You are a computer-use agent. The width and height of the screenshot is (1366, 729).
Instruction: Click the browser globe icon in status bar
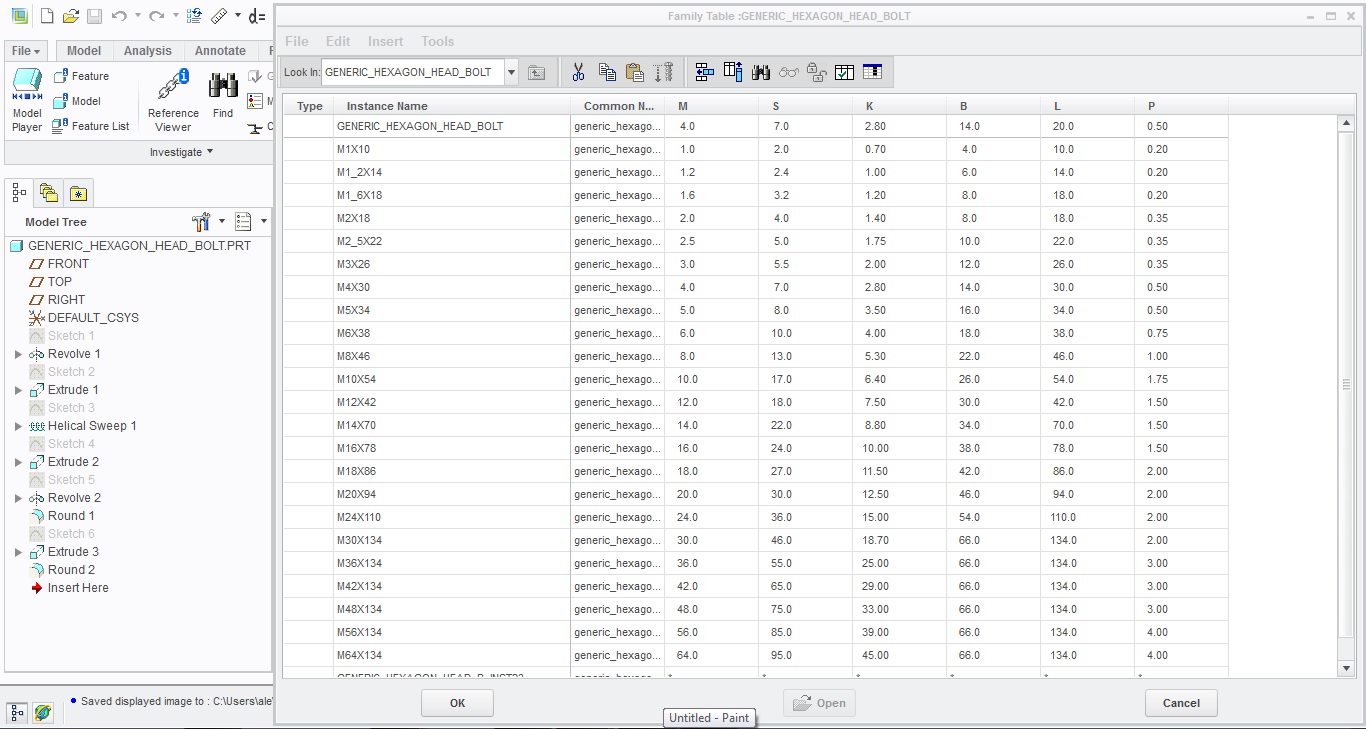(x=42, y=712)
